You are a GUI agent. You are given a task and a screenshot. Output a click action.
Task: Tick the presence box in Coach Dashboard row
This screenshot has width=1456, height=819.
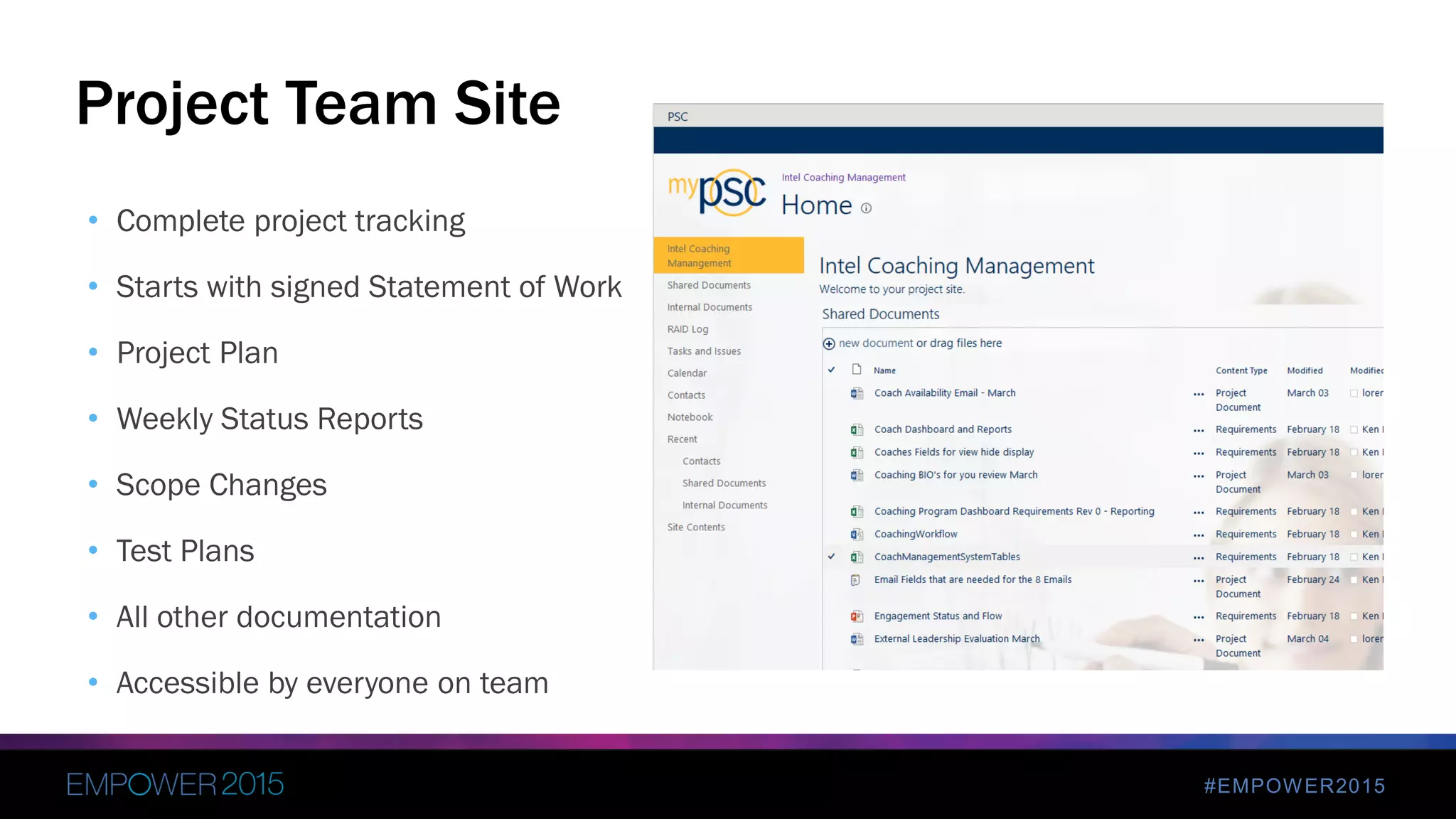(1354, 429)
